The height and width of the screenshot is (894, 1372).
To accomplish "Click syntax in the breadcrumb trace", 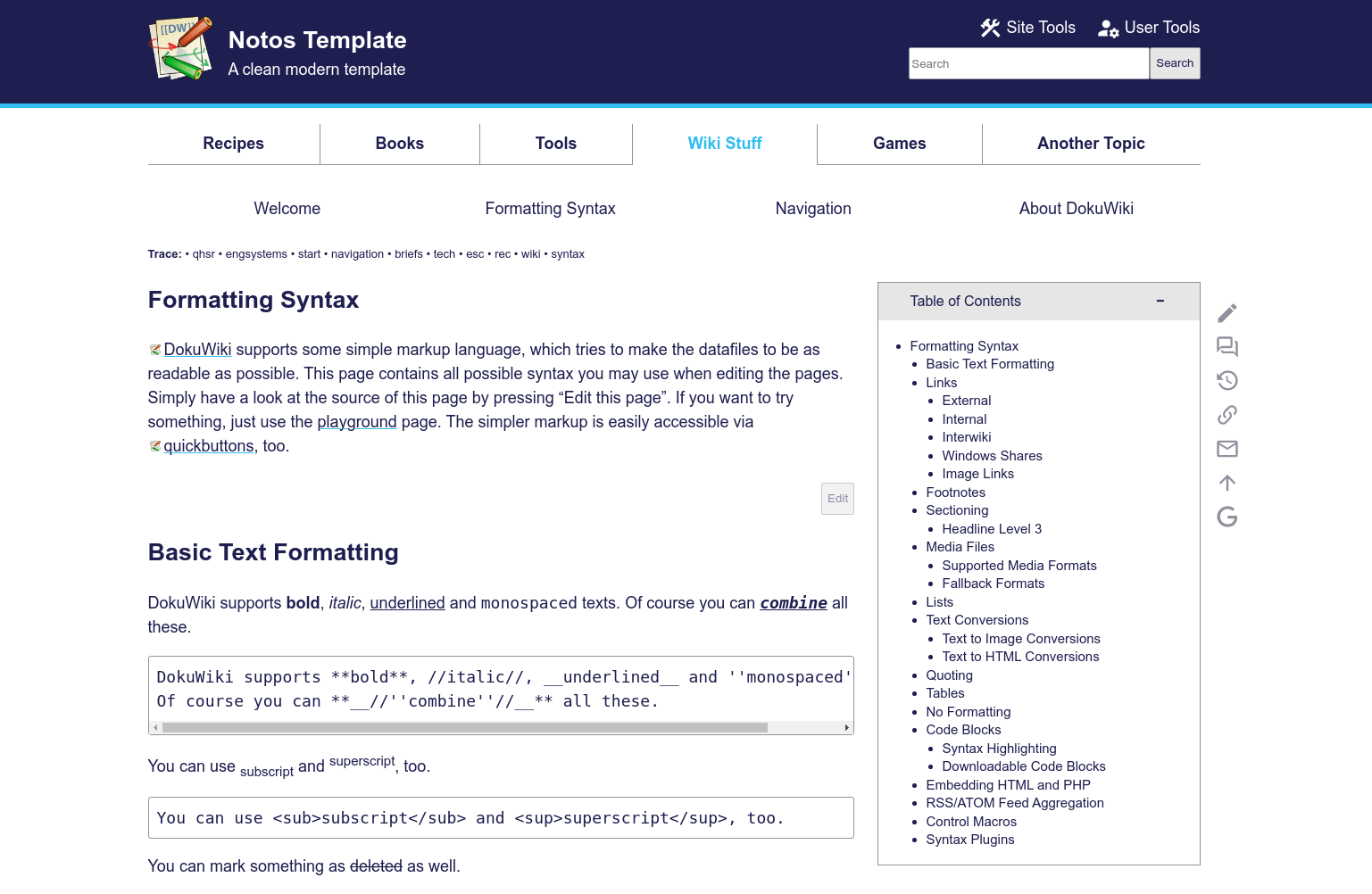I will (x=568, y=254).
